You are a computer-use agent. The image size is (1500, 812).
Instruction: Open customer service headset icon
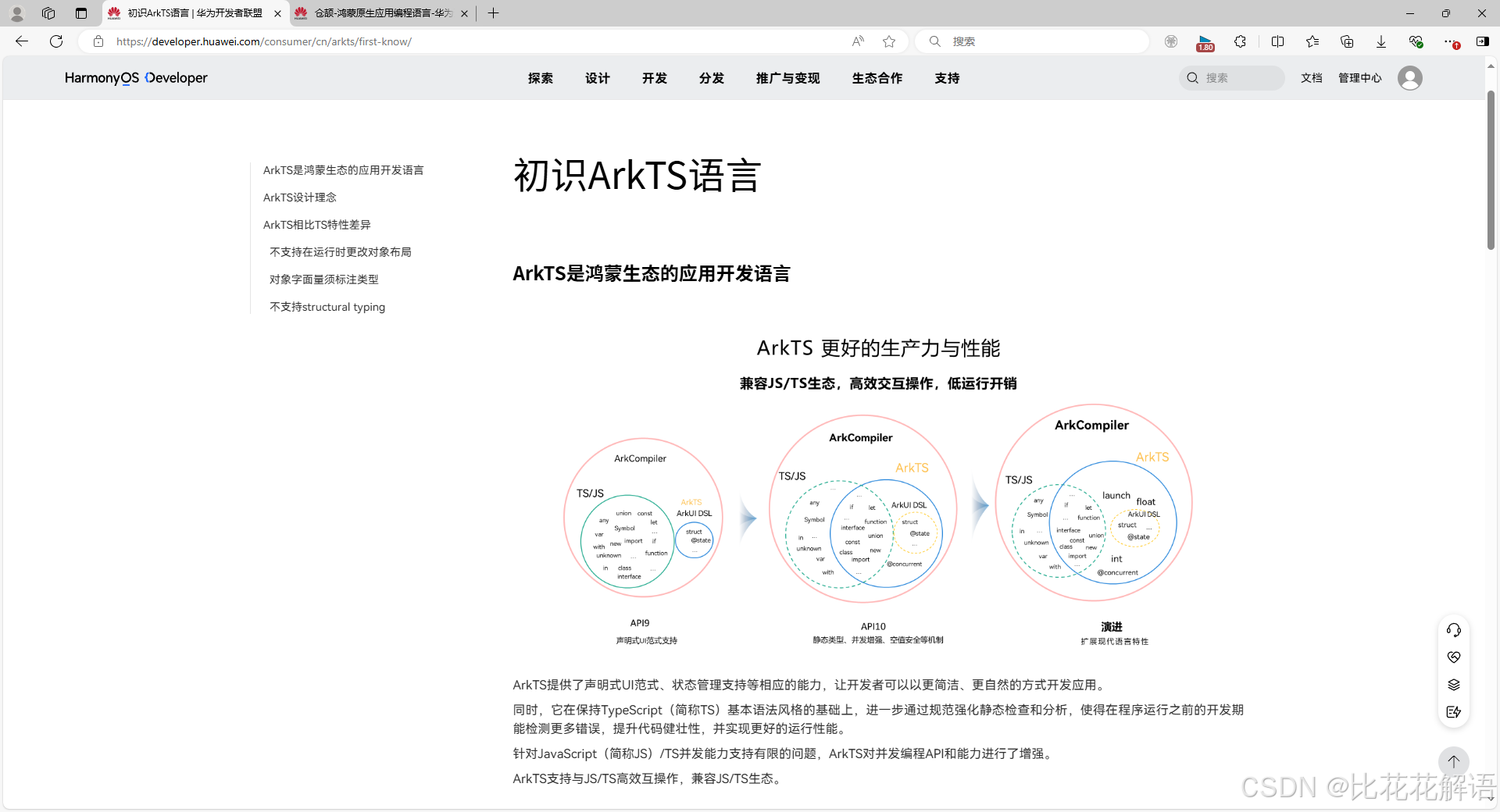point(1454,630)
